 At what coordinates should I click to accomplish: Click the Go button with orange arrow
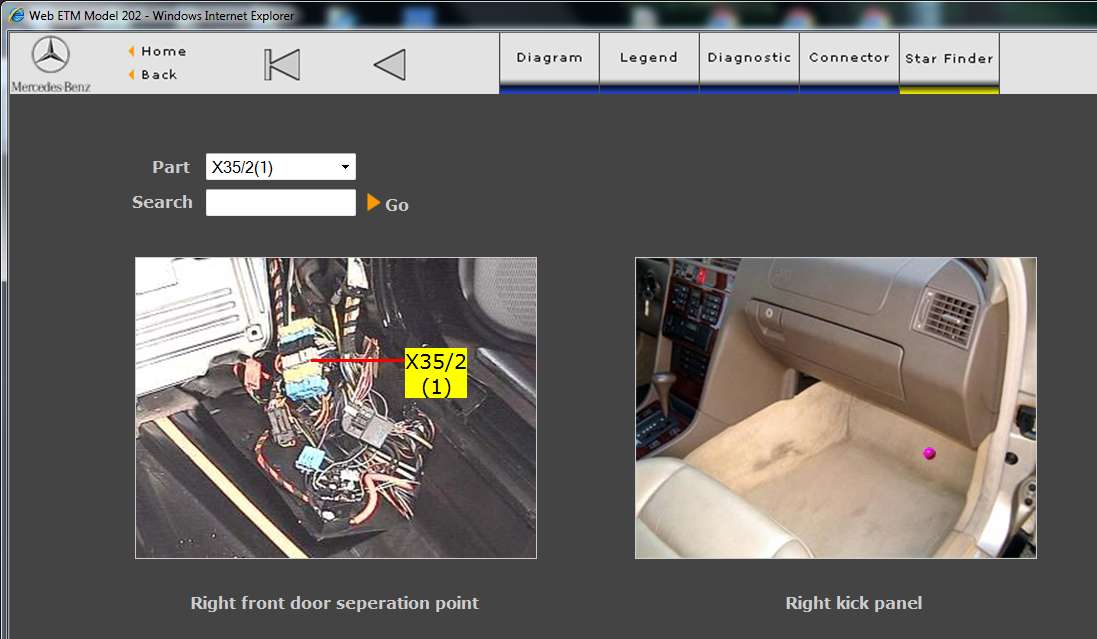388,204
